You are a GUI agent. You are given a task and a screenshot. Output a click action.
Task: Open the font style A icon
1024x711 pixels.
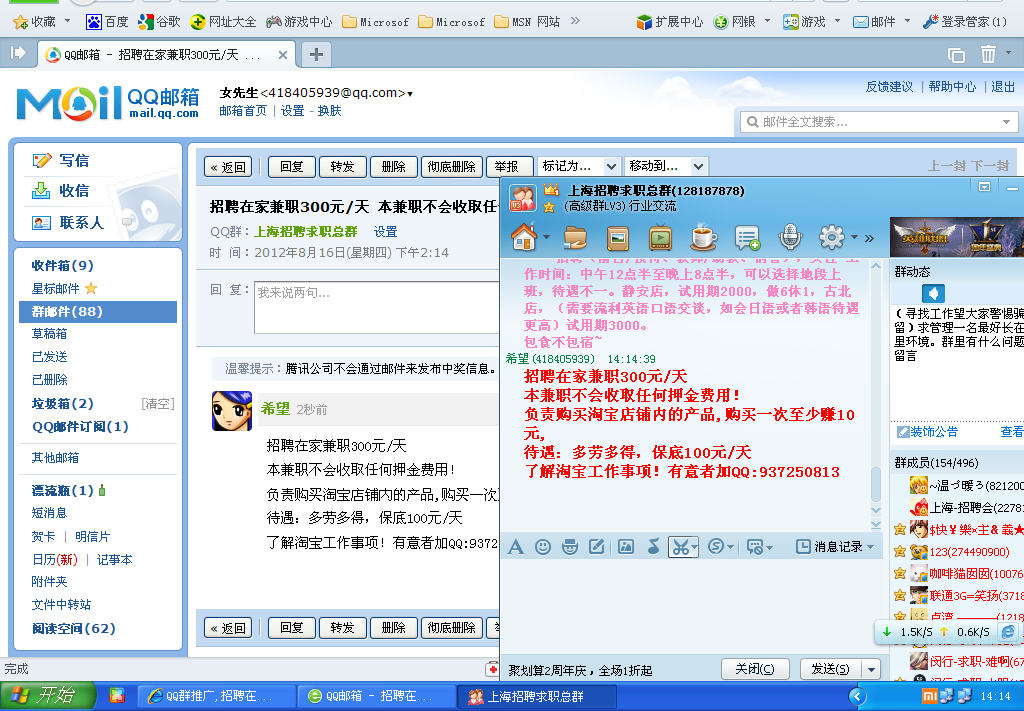pyautogui.click(x=515, y=547)
